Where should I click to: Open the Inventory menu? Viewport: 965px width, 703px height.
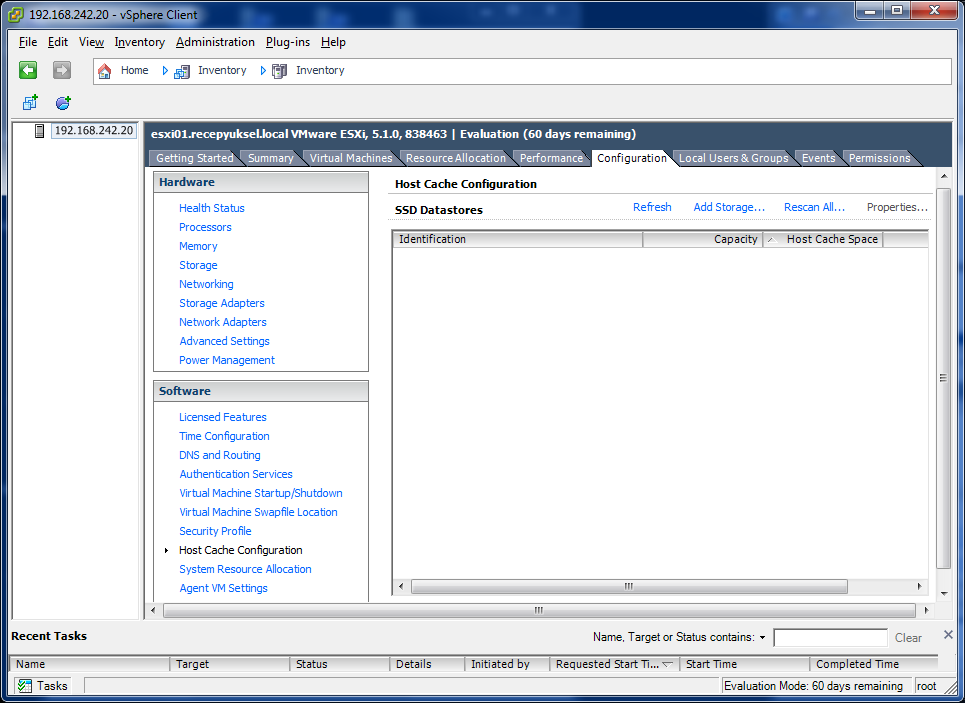[140, 42]
